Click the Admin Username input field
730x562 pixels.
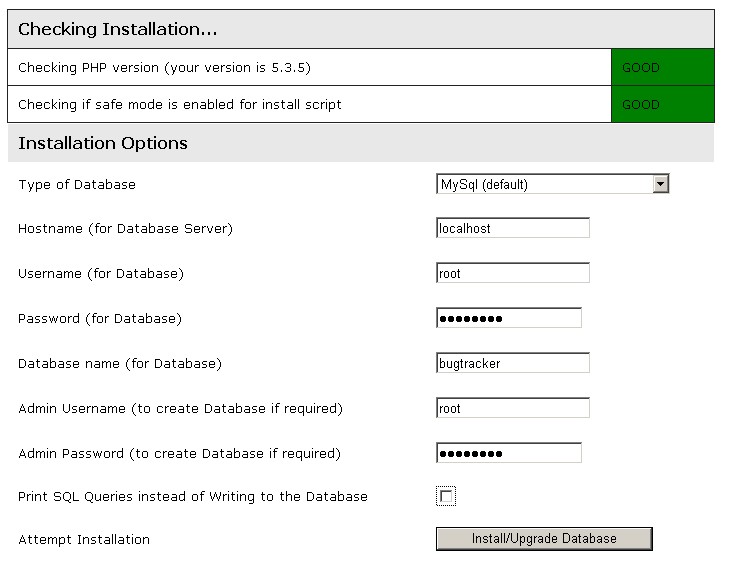coord(513,408)
